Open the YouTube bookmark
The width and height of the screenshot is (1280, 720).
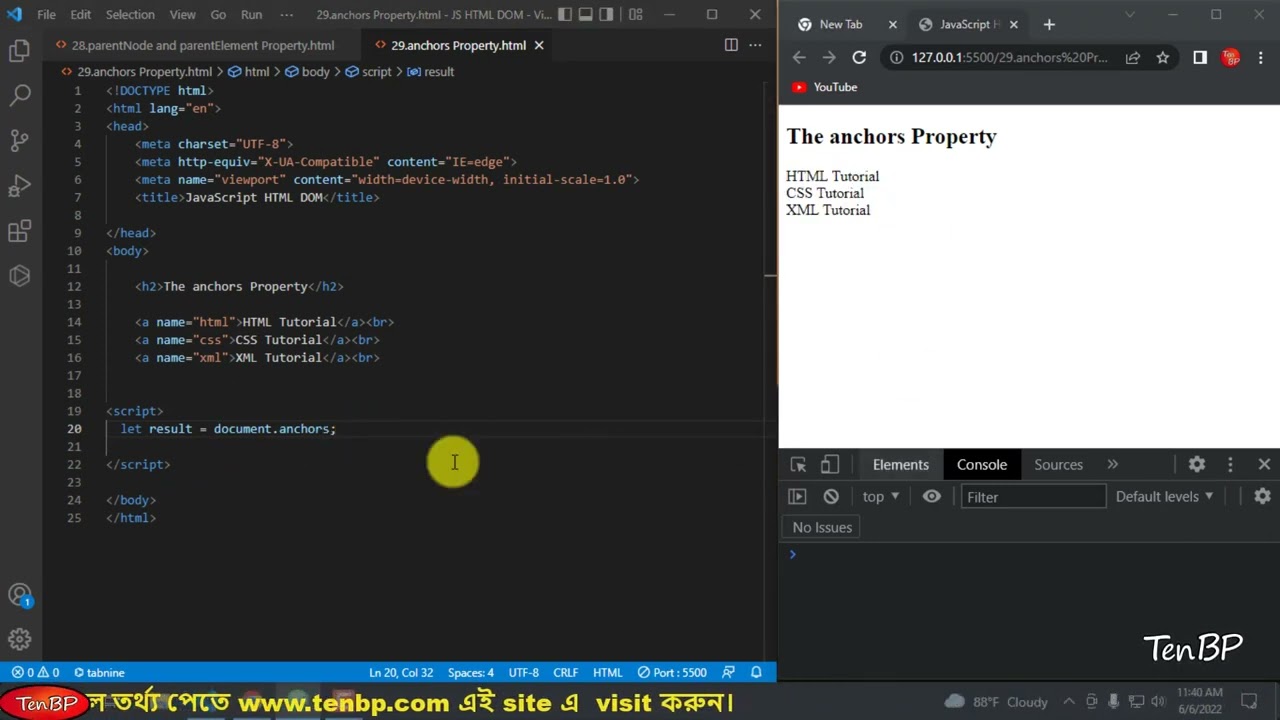coord(825,87)
